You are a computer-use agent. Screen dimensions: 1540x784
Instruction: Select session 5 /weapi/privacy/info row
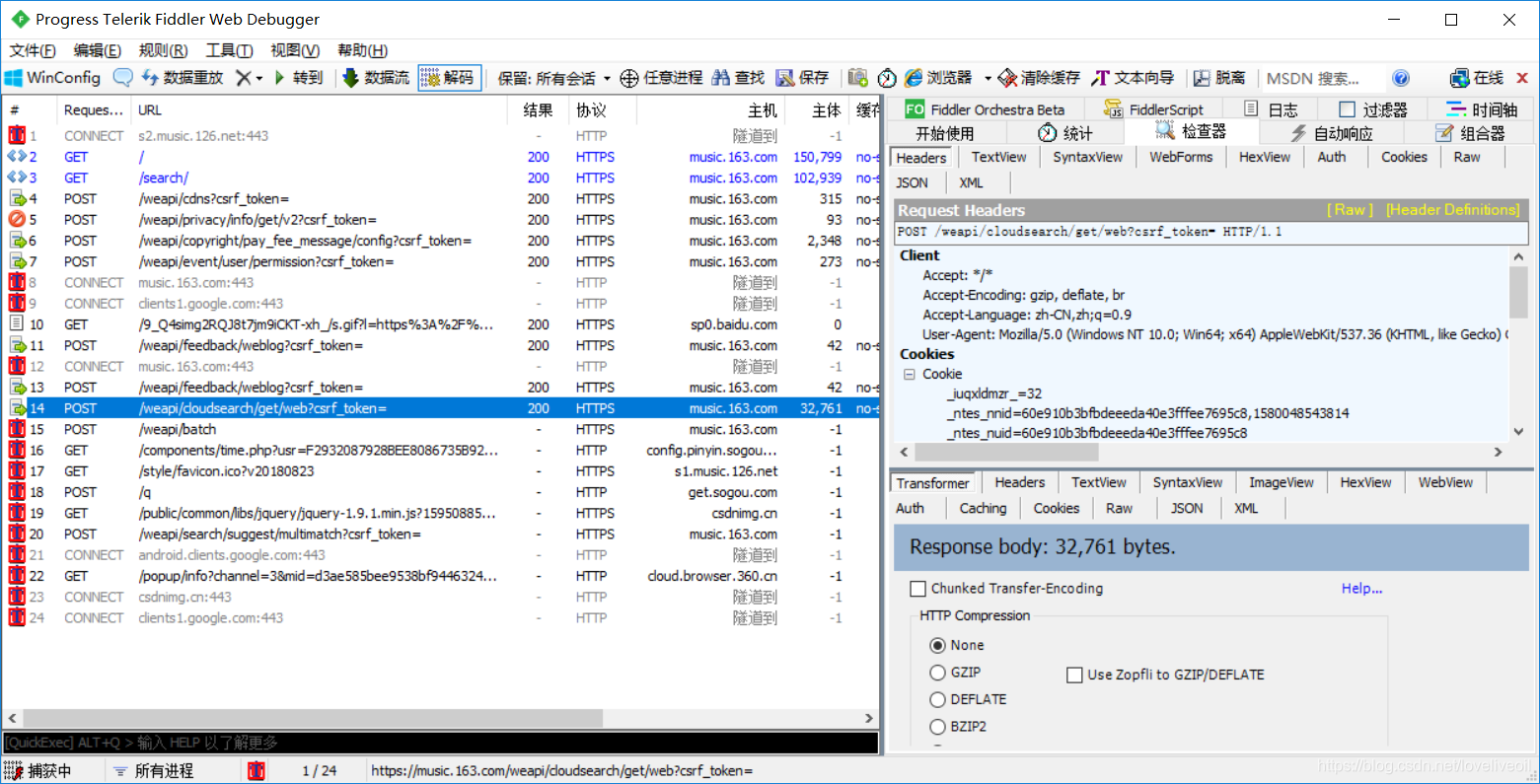pos(441,220)
